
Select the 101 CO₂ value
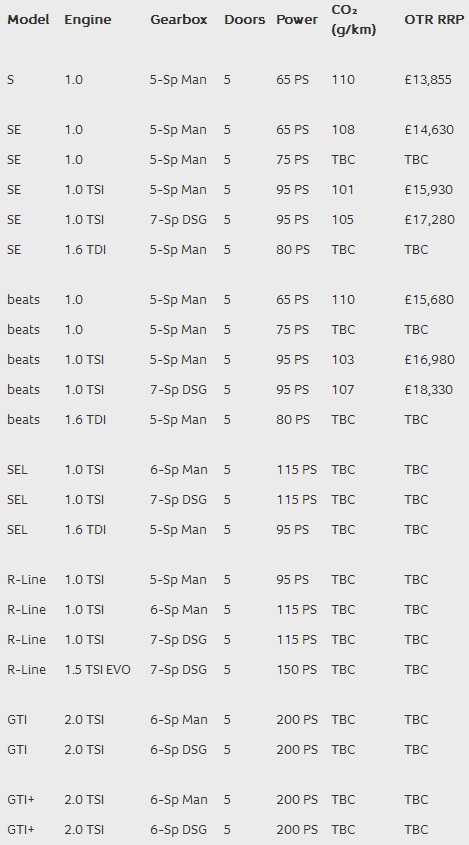343,190
